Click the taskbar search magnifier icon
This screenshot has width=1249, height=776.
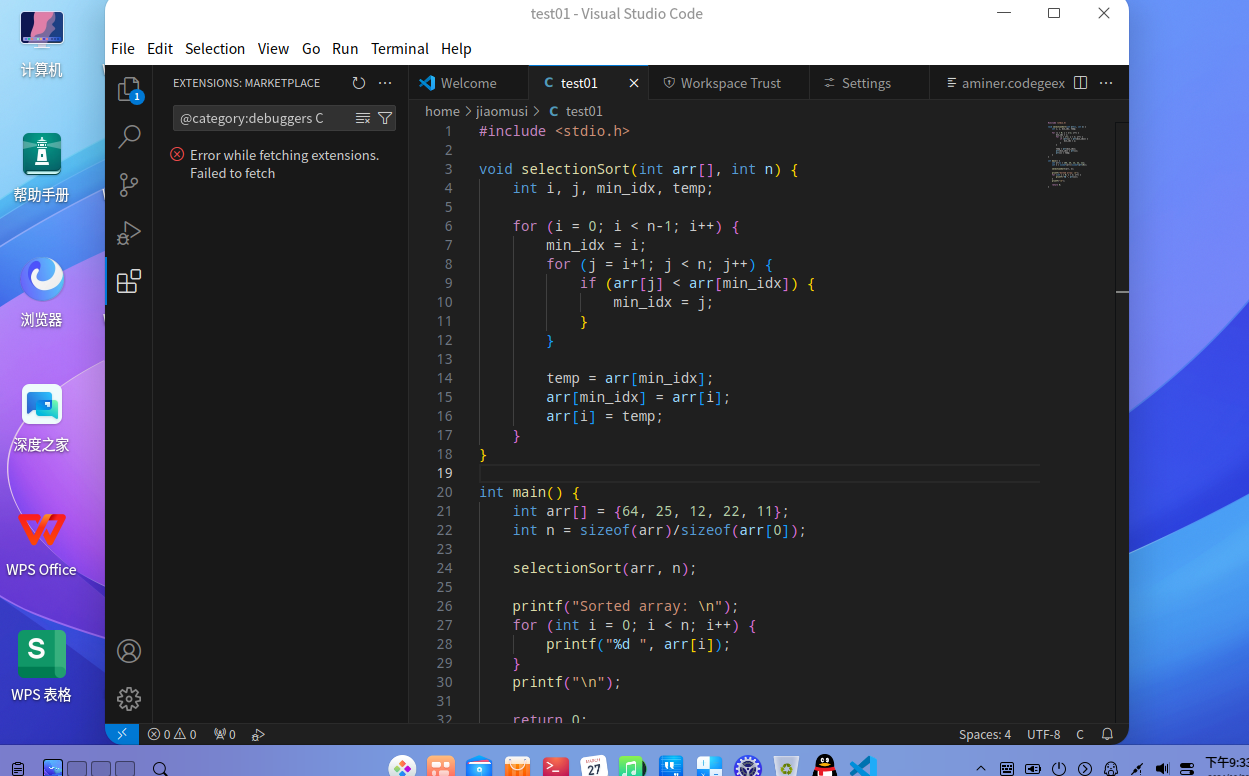point(159,769)
